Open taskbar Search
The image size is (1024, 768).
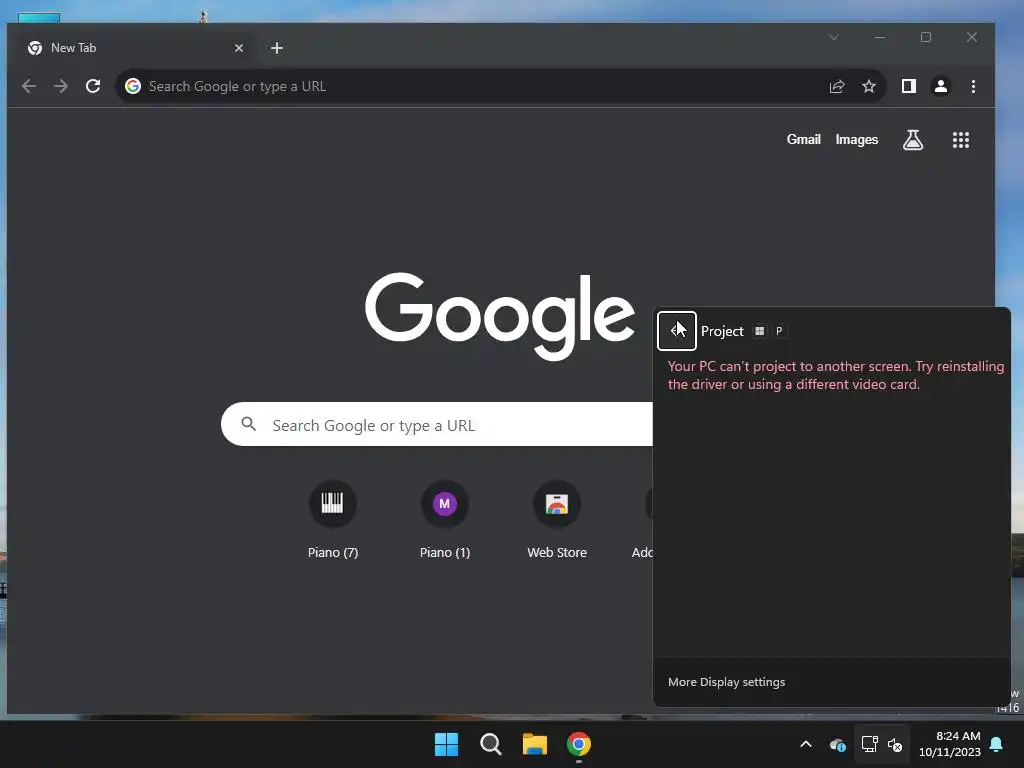click(x=490, y=744)
